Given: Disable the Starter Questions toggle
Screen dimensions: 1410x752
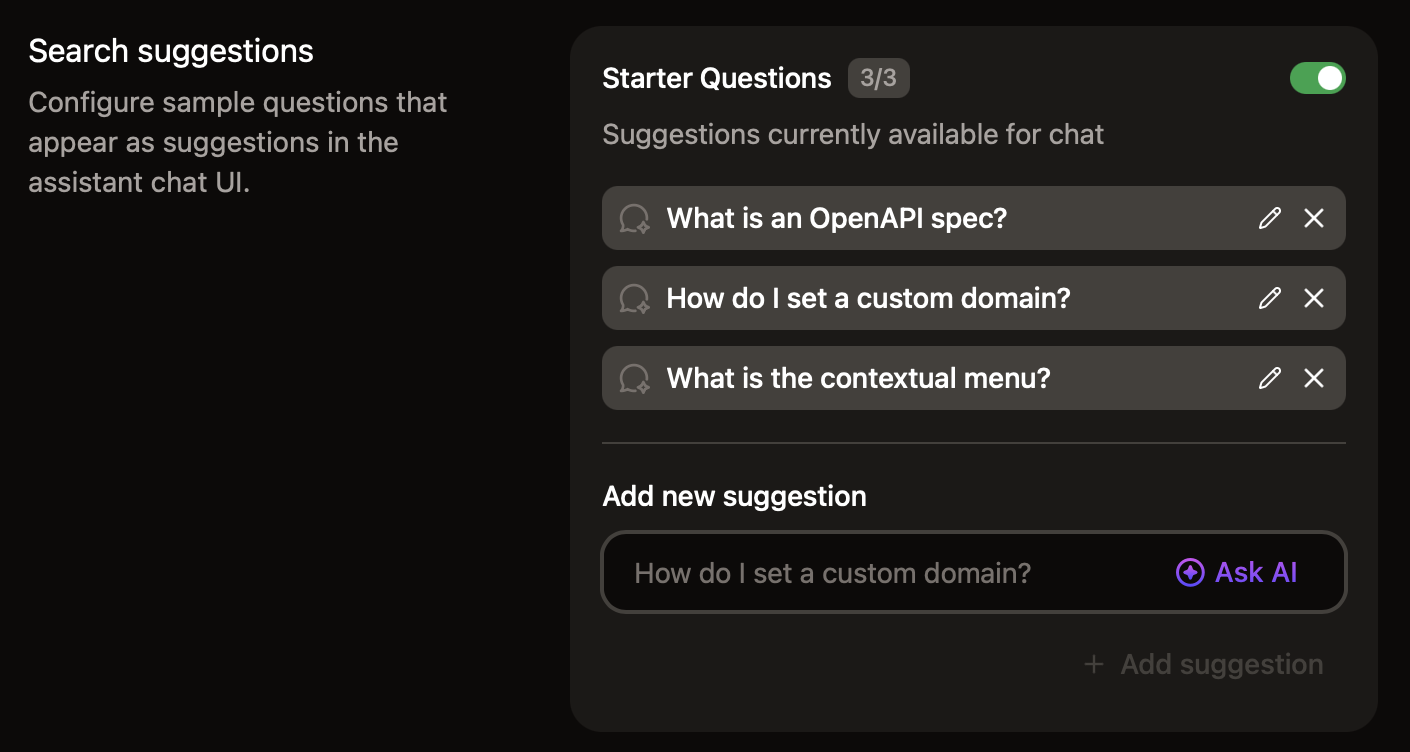Looking at the screenshot, I should (1318, 77).
